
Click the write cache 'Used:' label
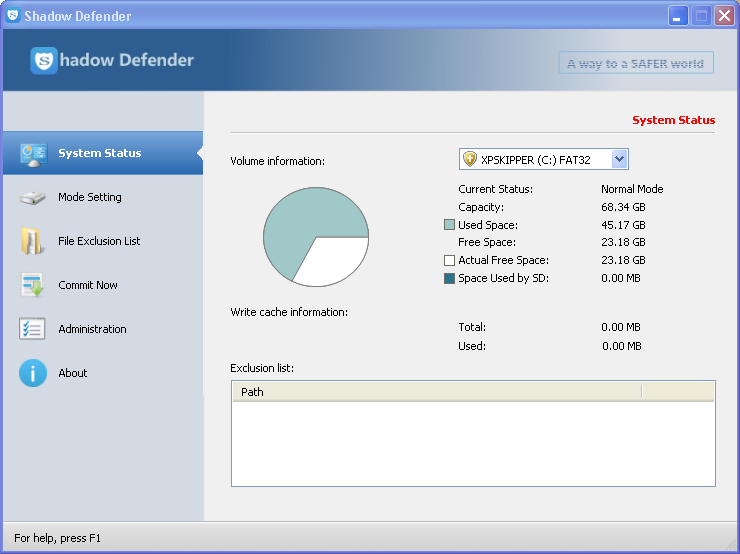pos(472,346)
